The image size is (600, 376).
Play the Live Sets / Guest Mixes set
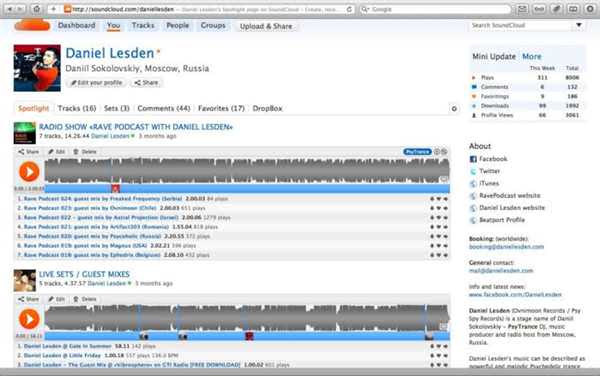[29, 319]
